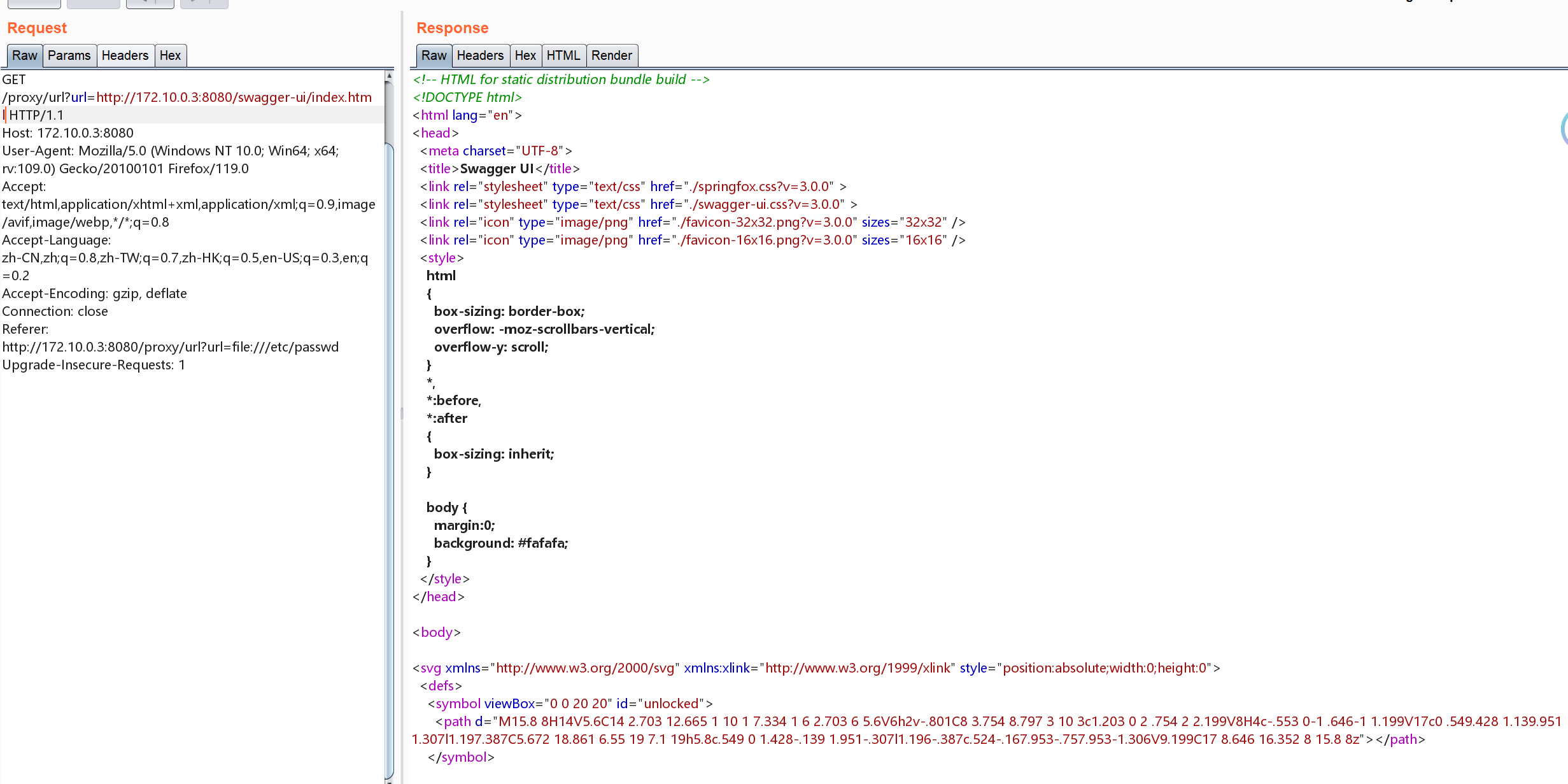
Task: Open the Request Headers tab
Action: [125, 55]
